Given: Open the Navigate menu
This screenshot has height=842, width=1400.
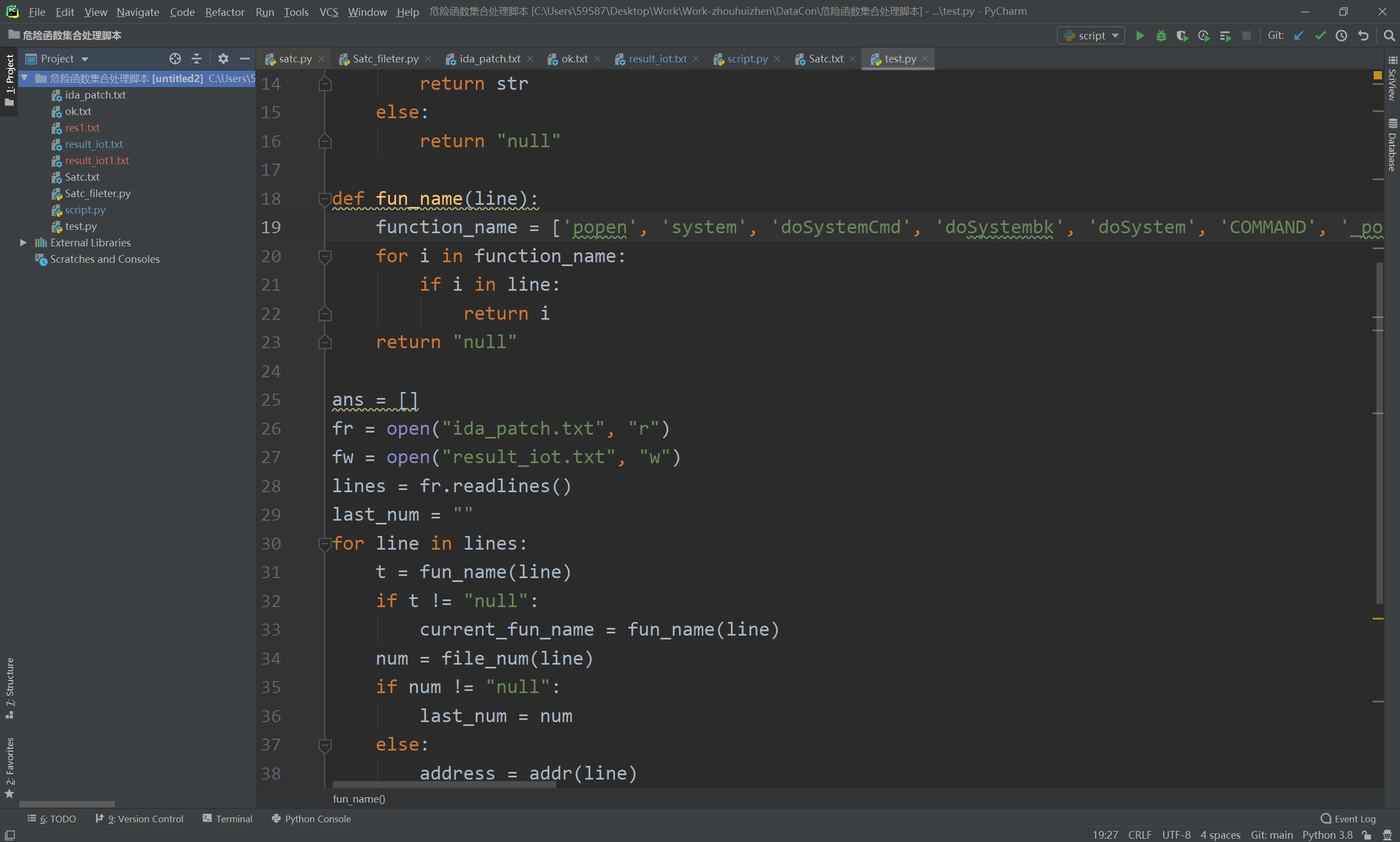Looking at the screenshot, I should [x=138, y=11].
